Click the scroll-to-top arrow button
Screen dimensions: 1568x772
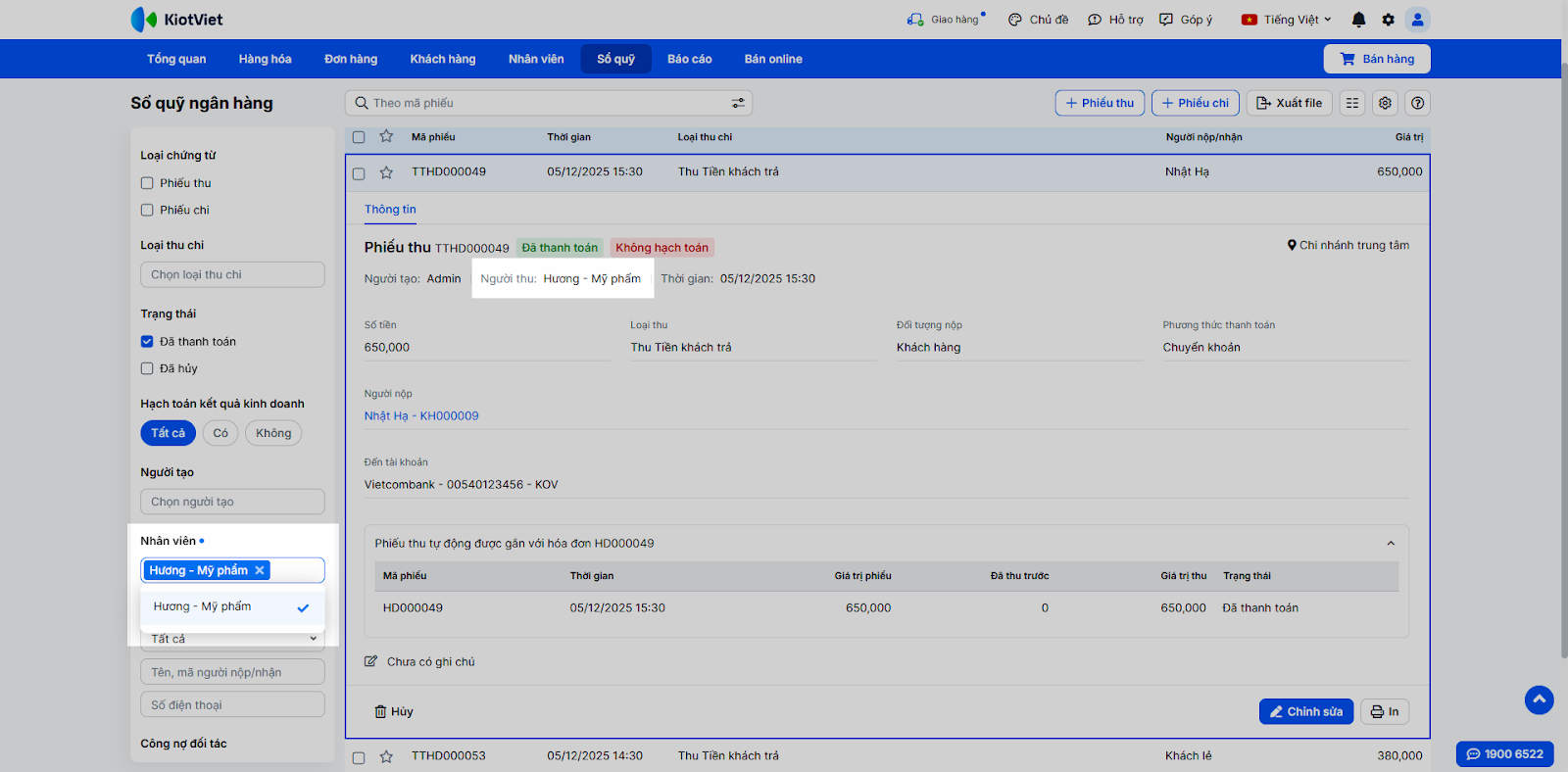pos(1539,700)
